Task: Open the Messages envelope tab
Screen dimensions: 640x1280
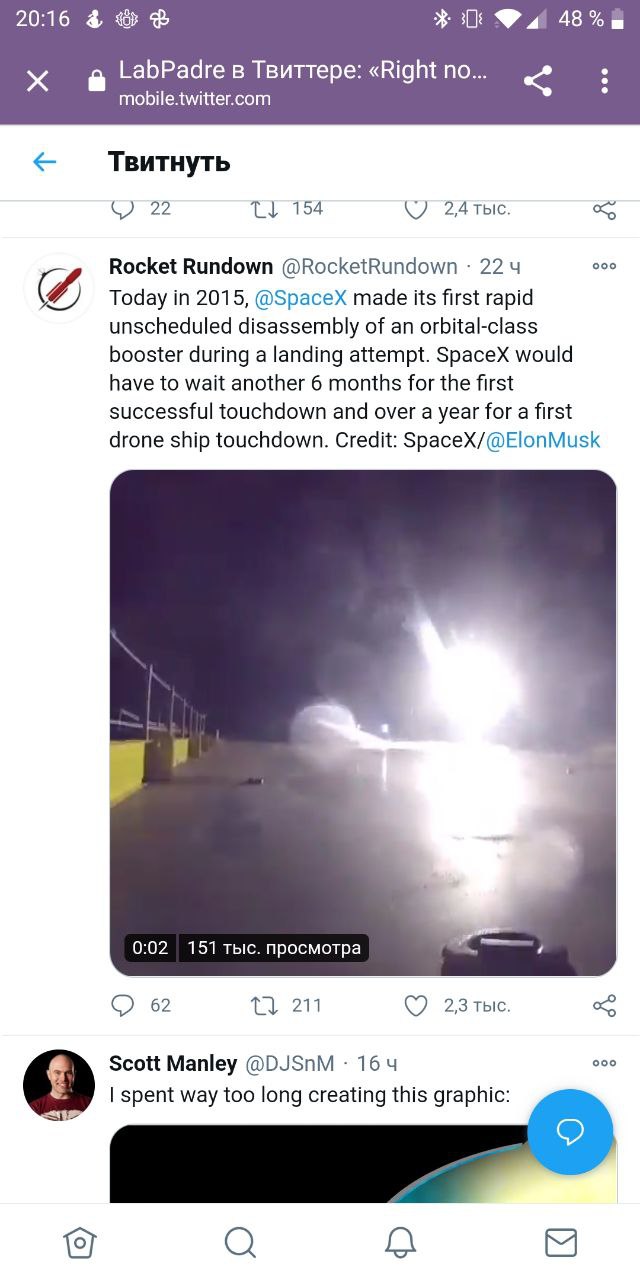Action: [561, 1242]
